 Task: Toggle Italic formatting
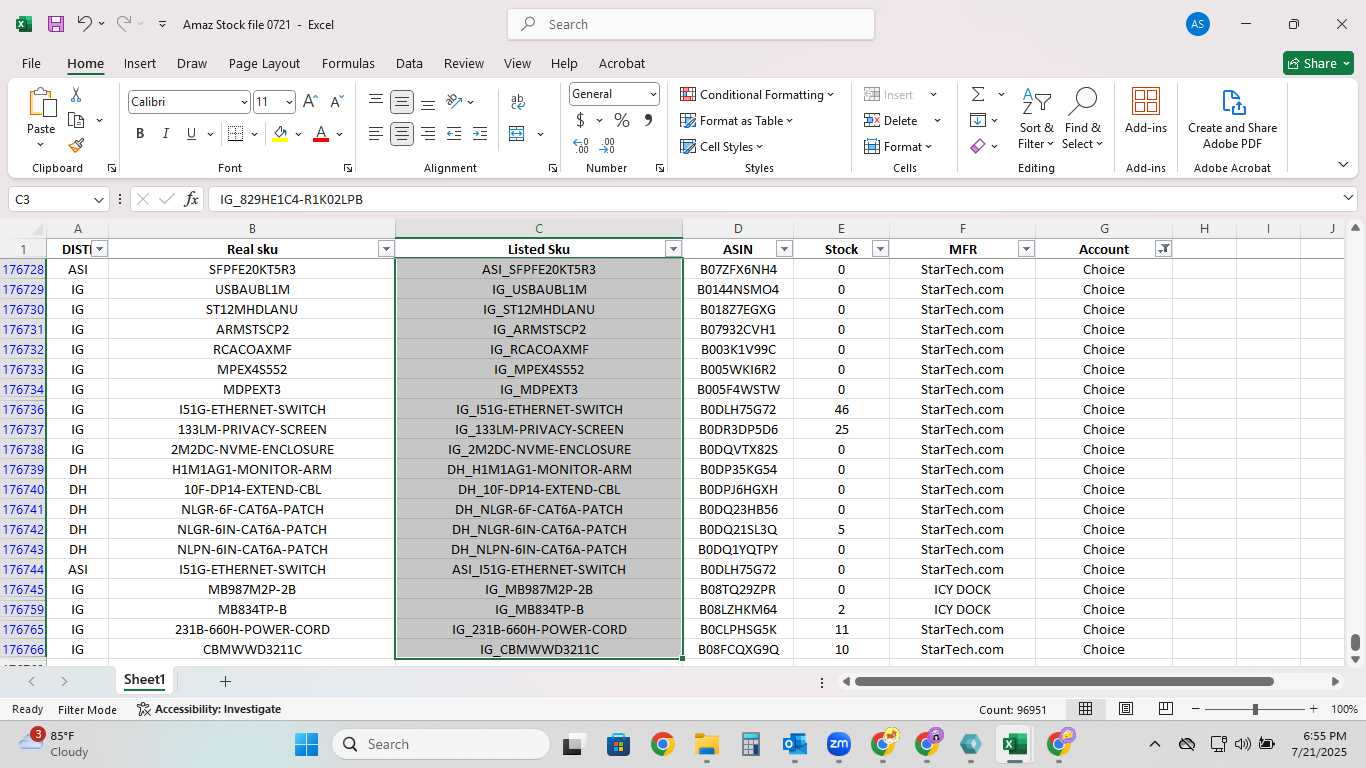[165, 134]
